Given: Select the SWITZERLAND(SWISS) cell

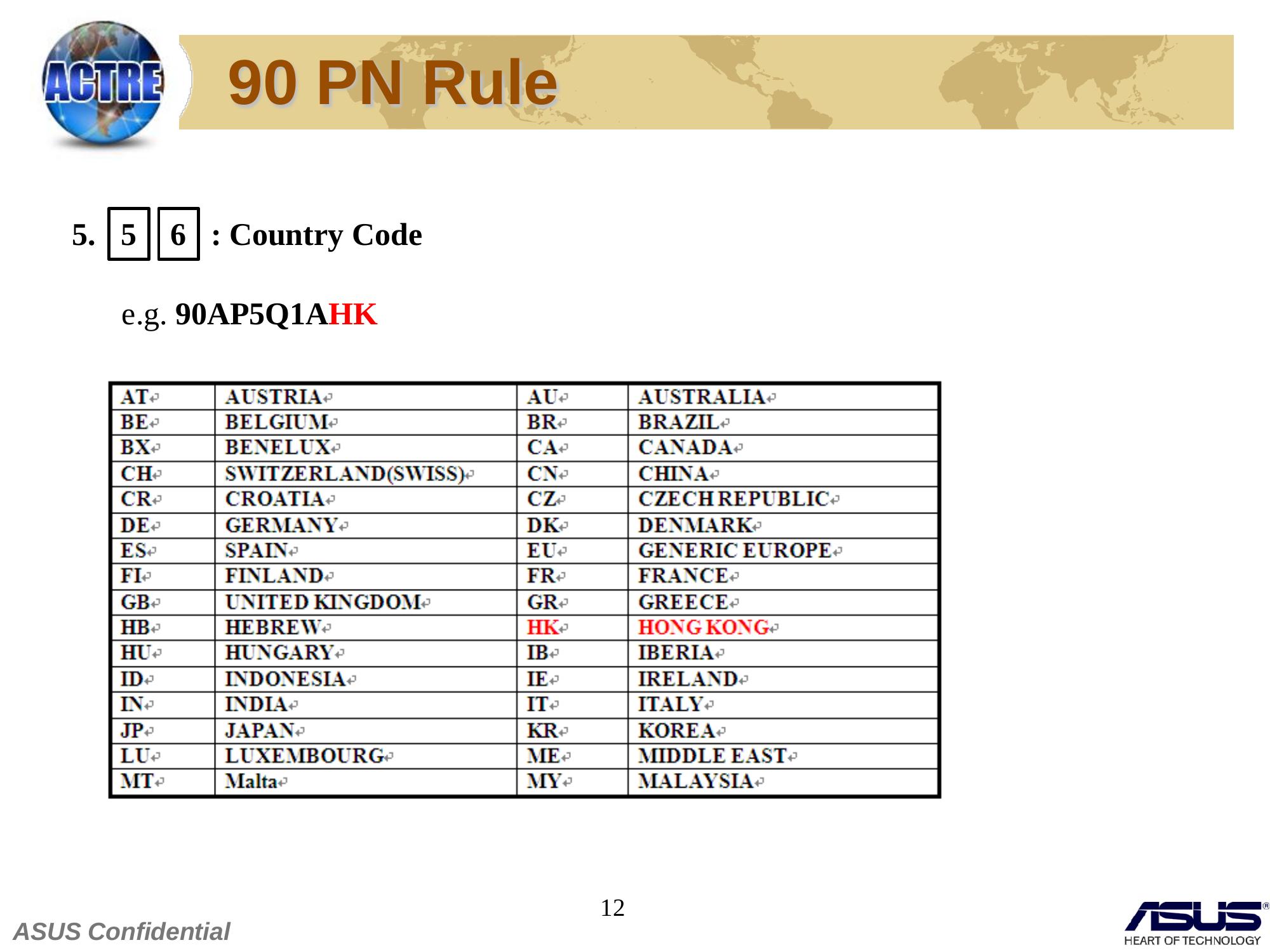Looking at the screenshot, I should [x=345, y=473].
